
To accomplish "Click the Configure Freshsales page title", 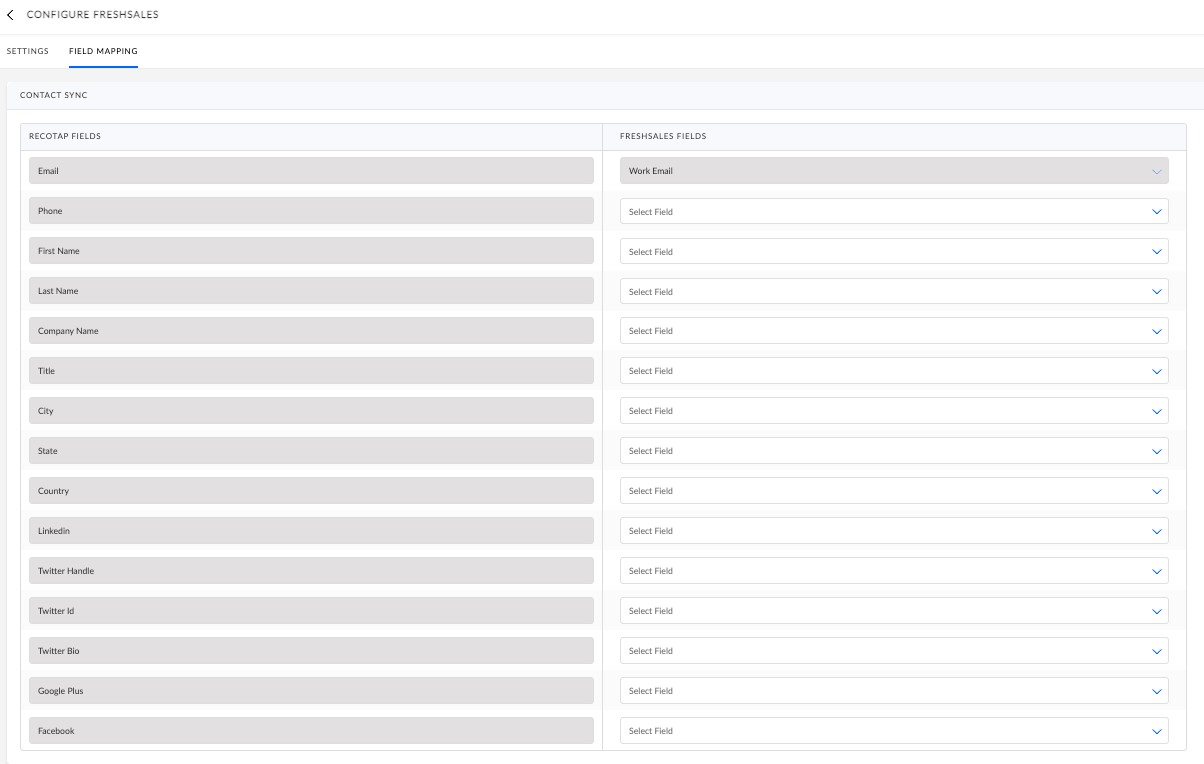I will click(92, 15).
